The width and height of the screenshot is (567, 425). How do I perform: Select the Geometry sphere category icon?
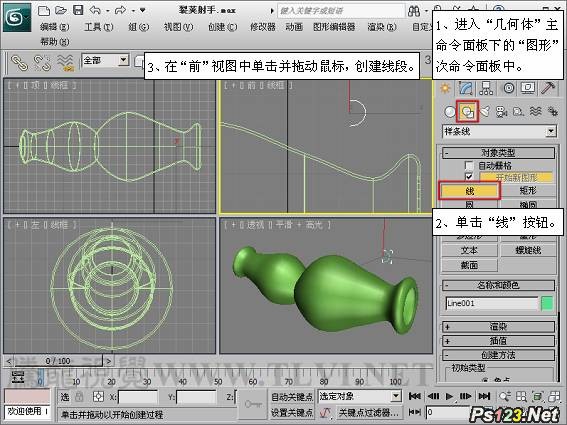click(449, 112)
